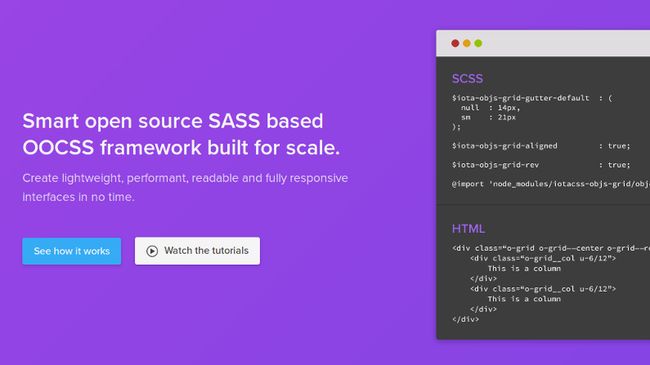The height and width of the screenshot is (365, 650).
Task: Click the text 'Create lightweight, performant, readable and fully responsive'
Action: [185, 178]
